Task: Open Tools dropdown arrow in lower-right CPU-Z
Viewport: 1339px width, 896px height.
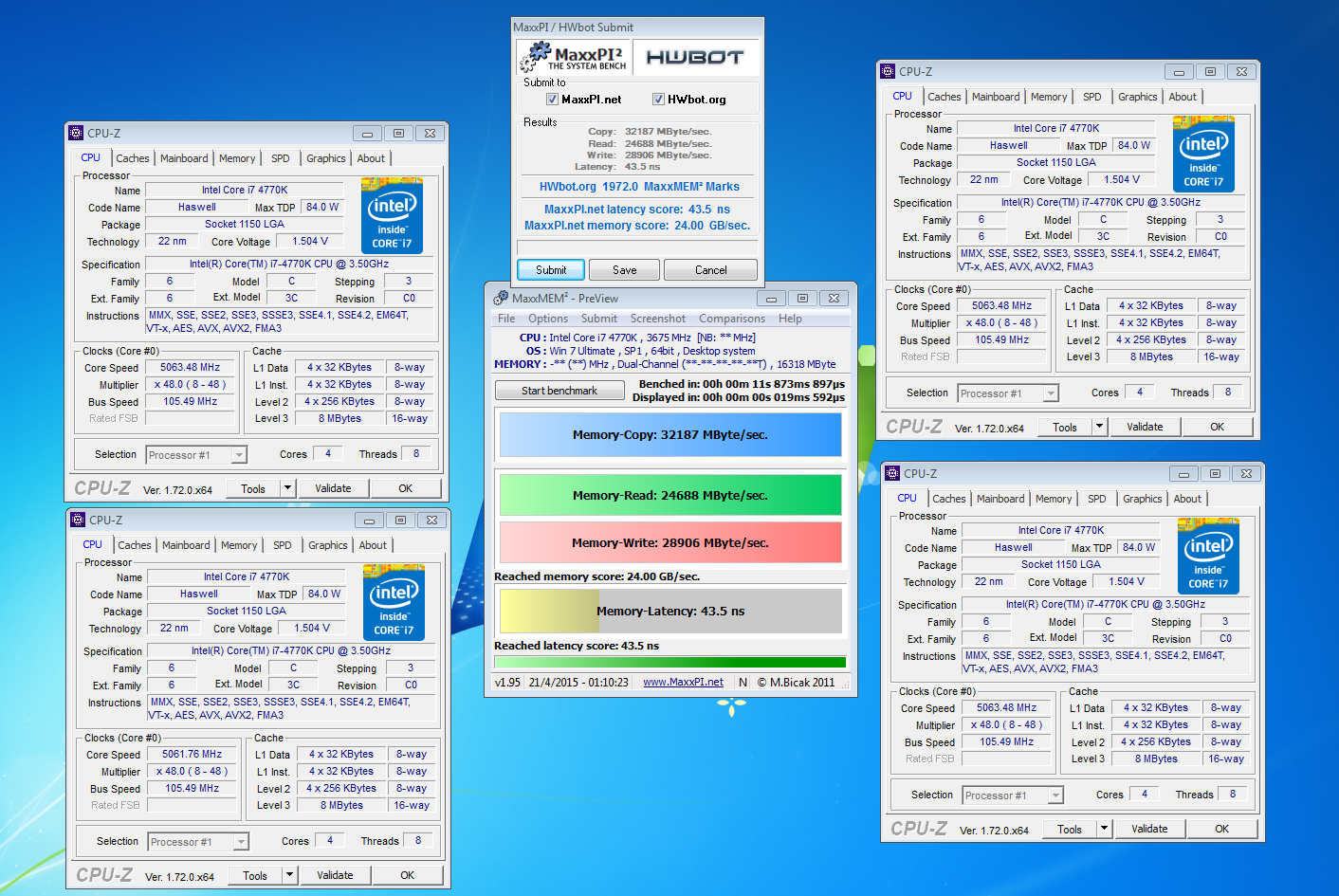Action: click(1104, 829)
